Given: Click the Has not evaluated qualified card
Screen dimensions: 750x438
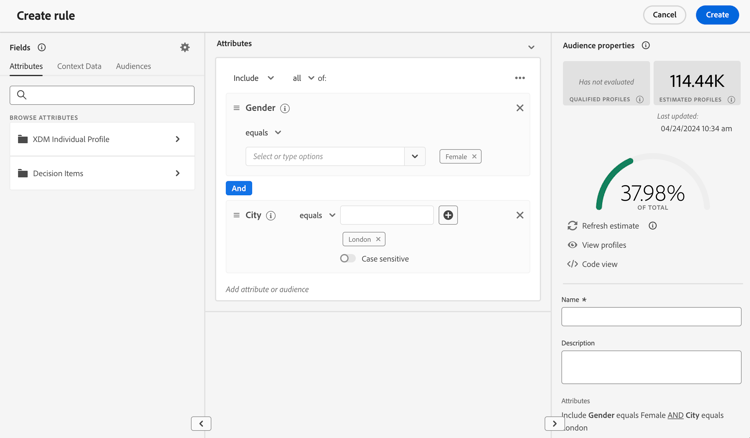Looking at the screenshot, I should point(606,83).
